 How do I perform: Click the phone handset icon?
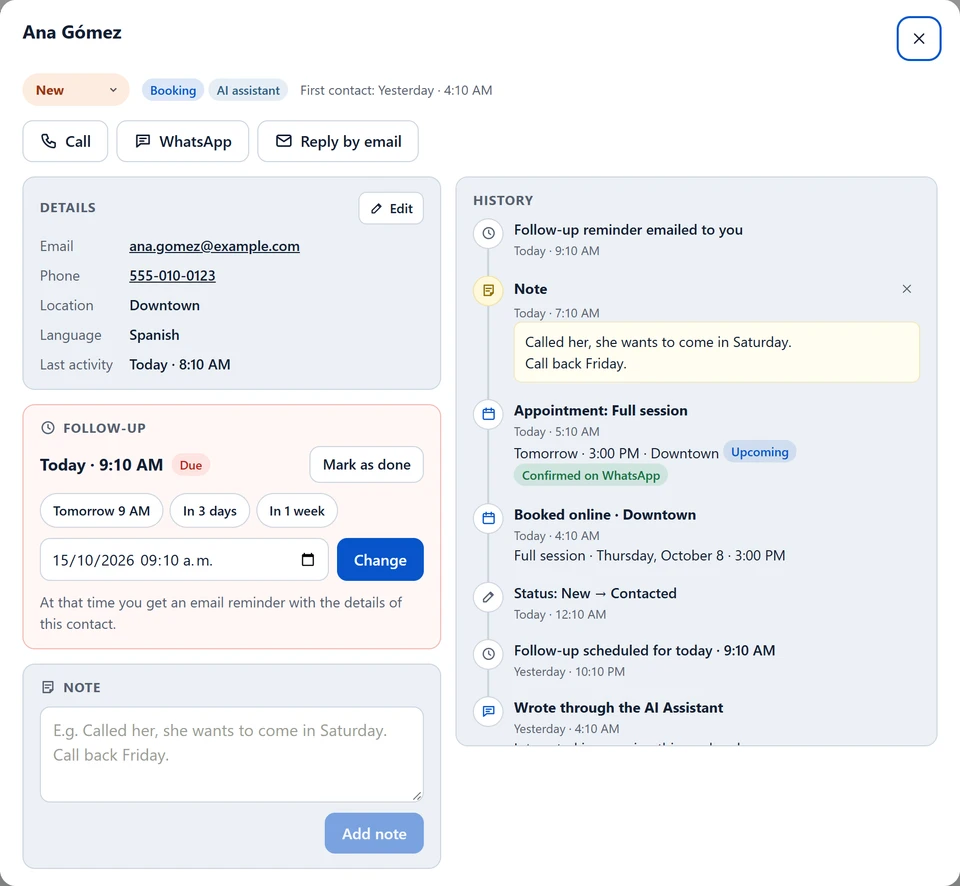click(48, 141)
